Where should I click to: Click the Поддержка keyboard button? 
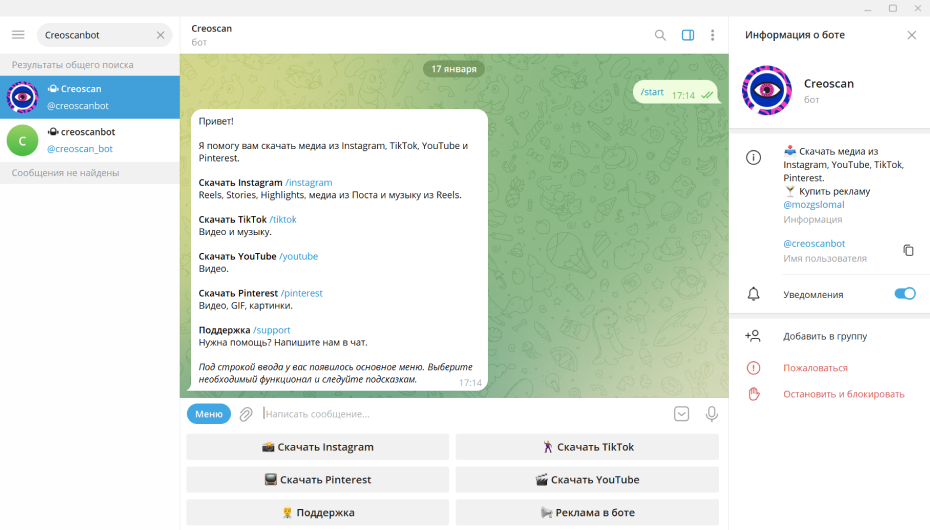pyautogui.click(x=317, y=512)
